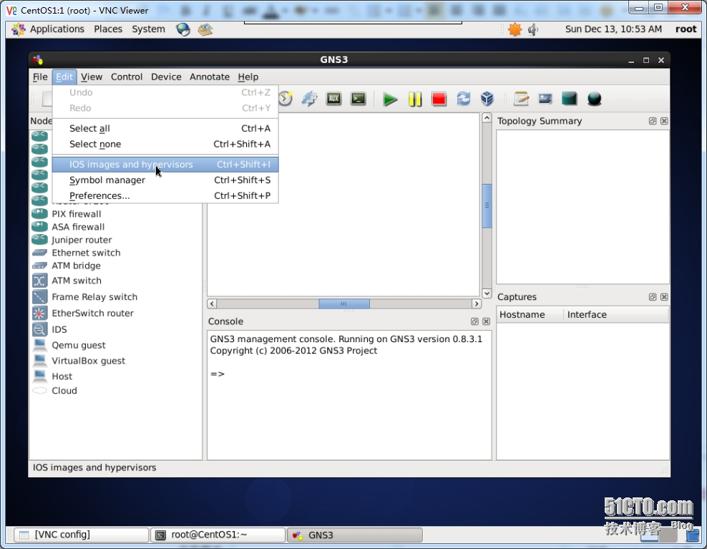Image resolution: width=707 pixels, height=549 pixels.
Task: Click the add note toolbar icon
Action: pyautogui.click(x=521, y=99)
